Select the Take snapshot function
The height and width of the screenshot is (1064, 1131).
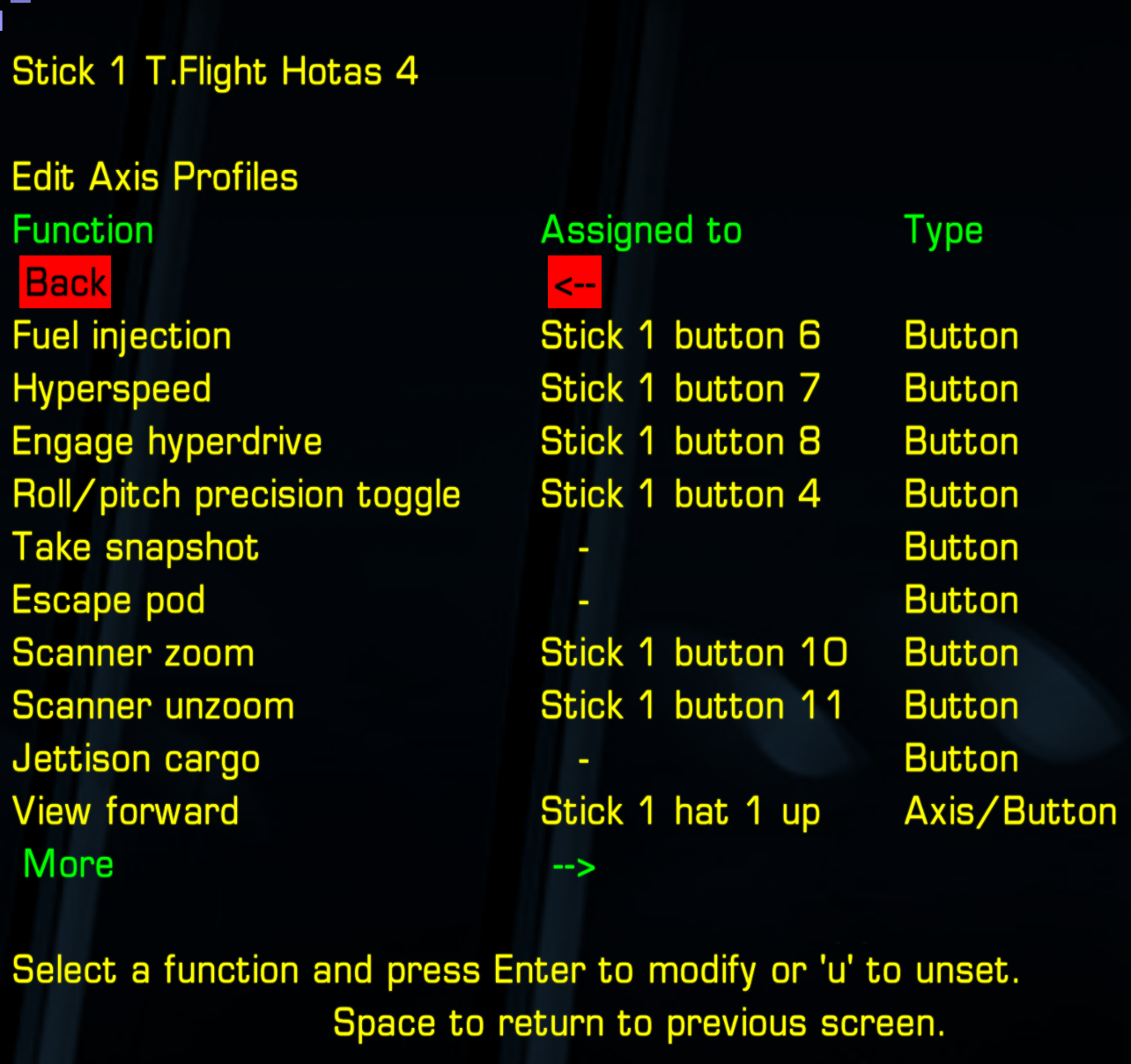136,548
